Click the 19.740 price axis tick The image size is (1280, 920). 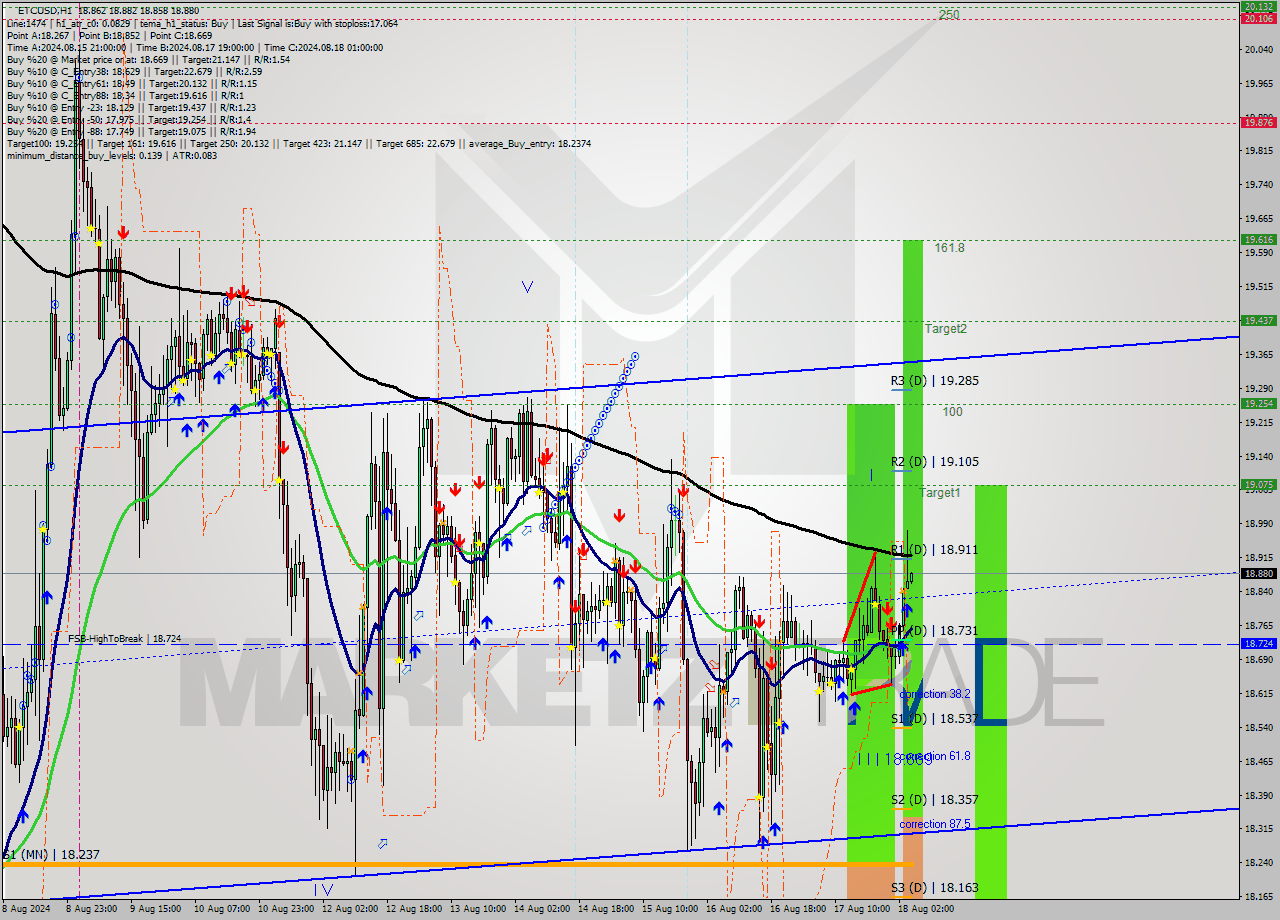(x=1259, y=184)
